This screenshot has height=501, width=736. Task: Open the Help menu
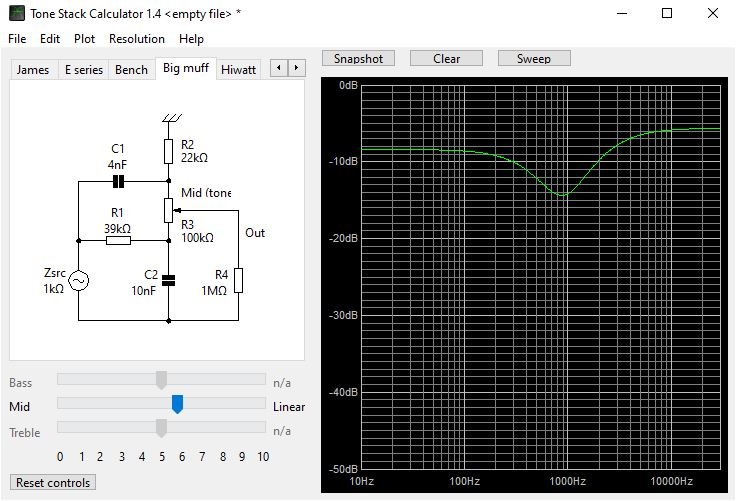coord(191,39)
